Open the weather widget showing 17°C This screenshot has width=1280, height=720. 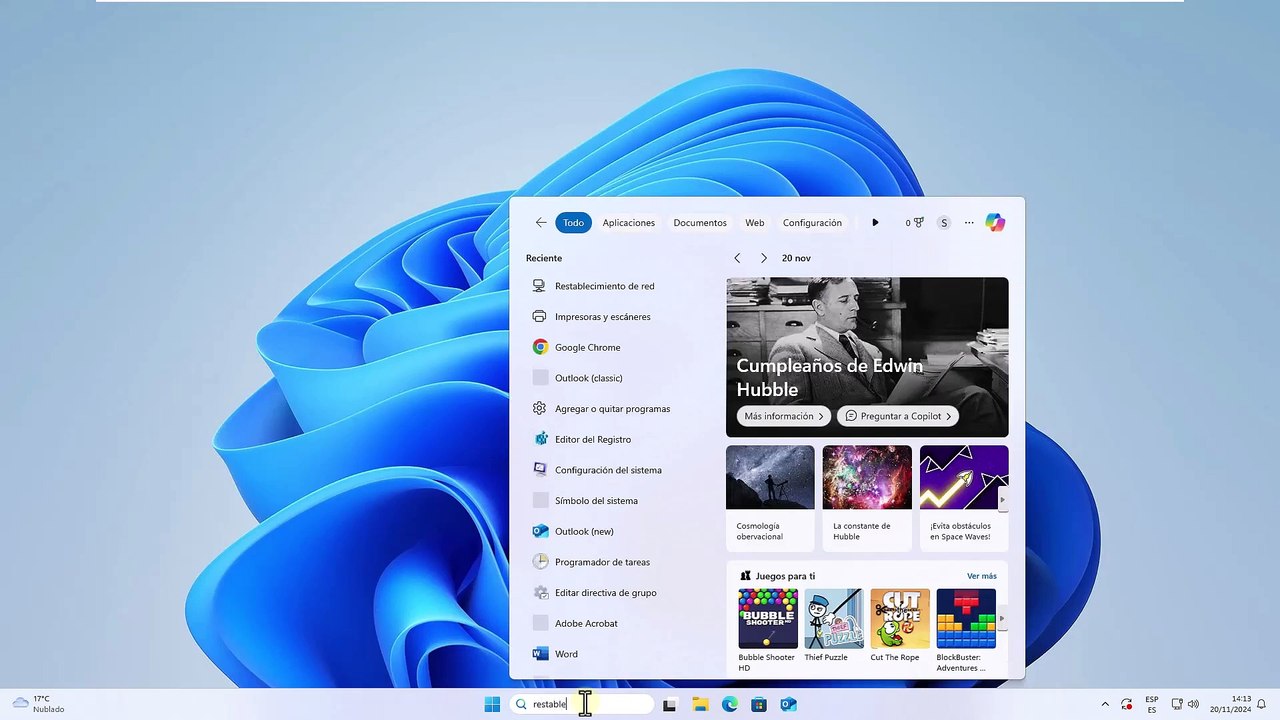[x=38, y=704]
